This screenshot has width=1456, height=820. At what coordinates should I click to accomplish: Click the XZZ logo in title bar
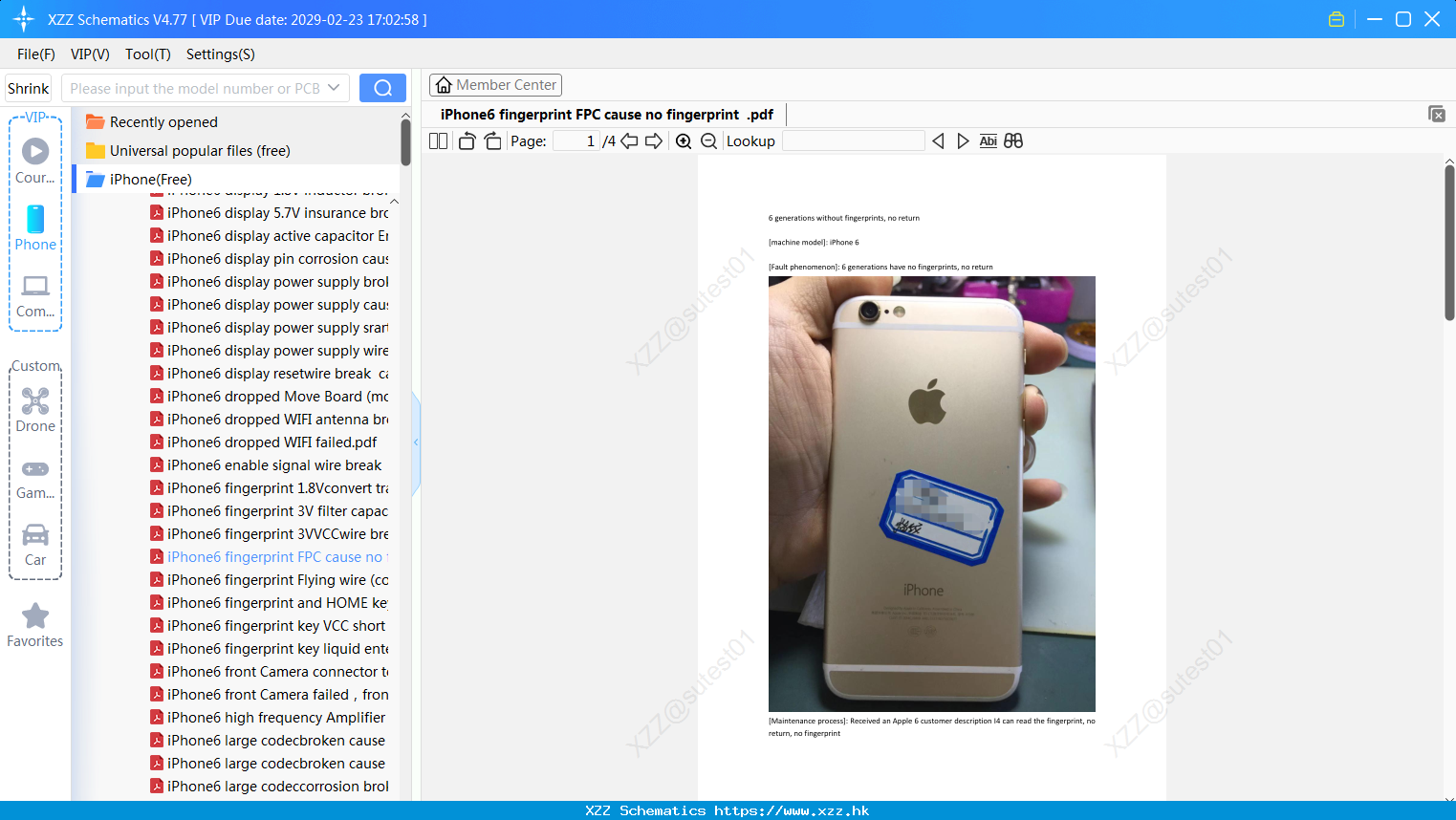[24, 19]
